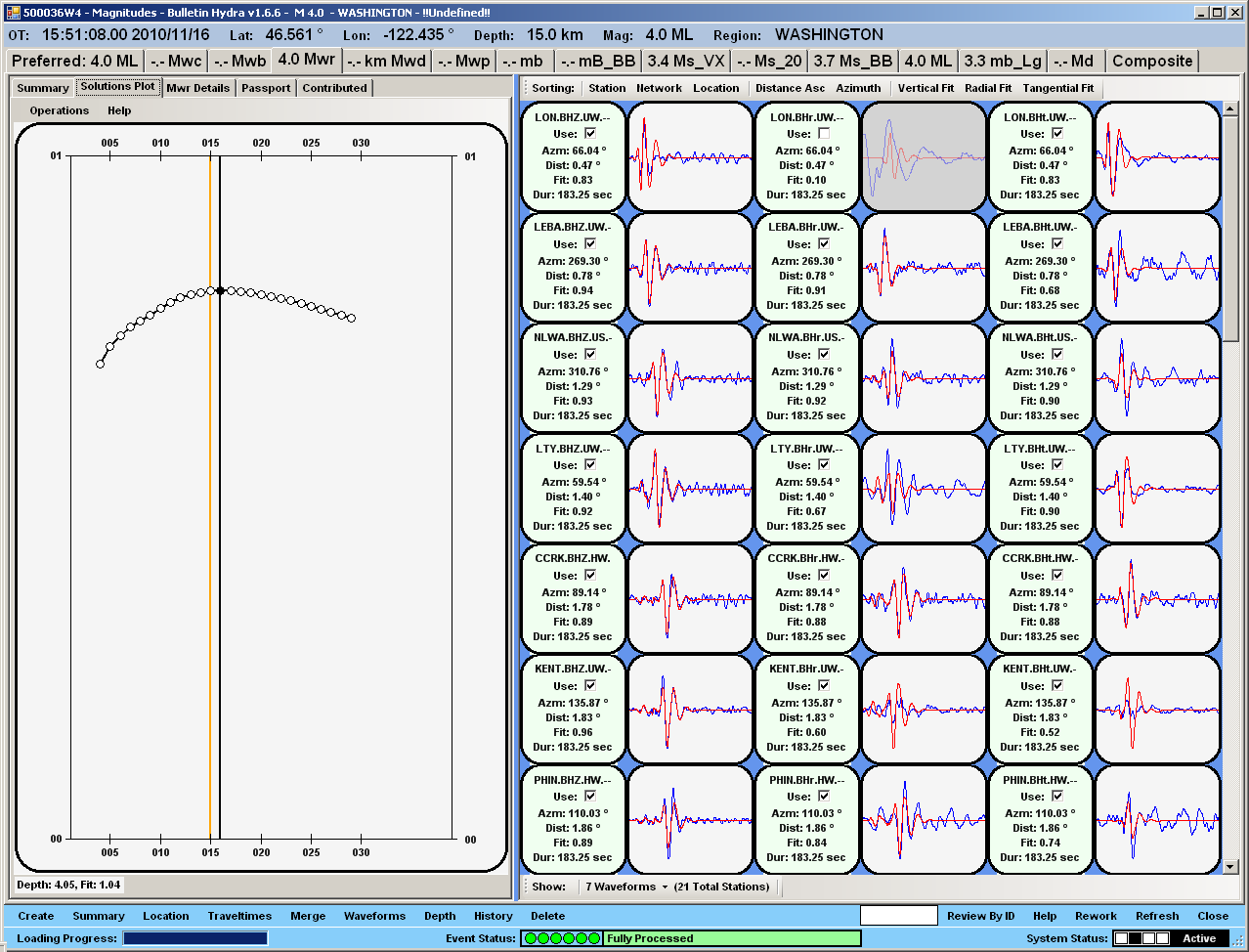Click scroll up arrow of waveform list
Screen dimensions: 1249x952
point(1230,108)
